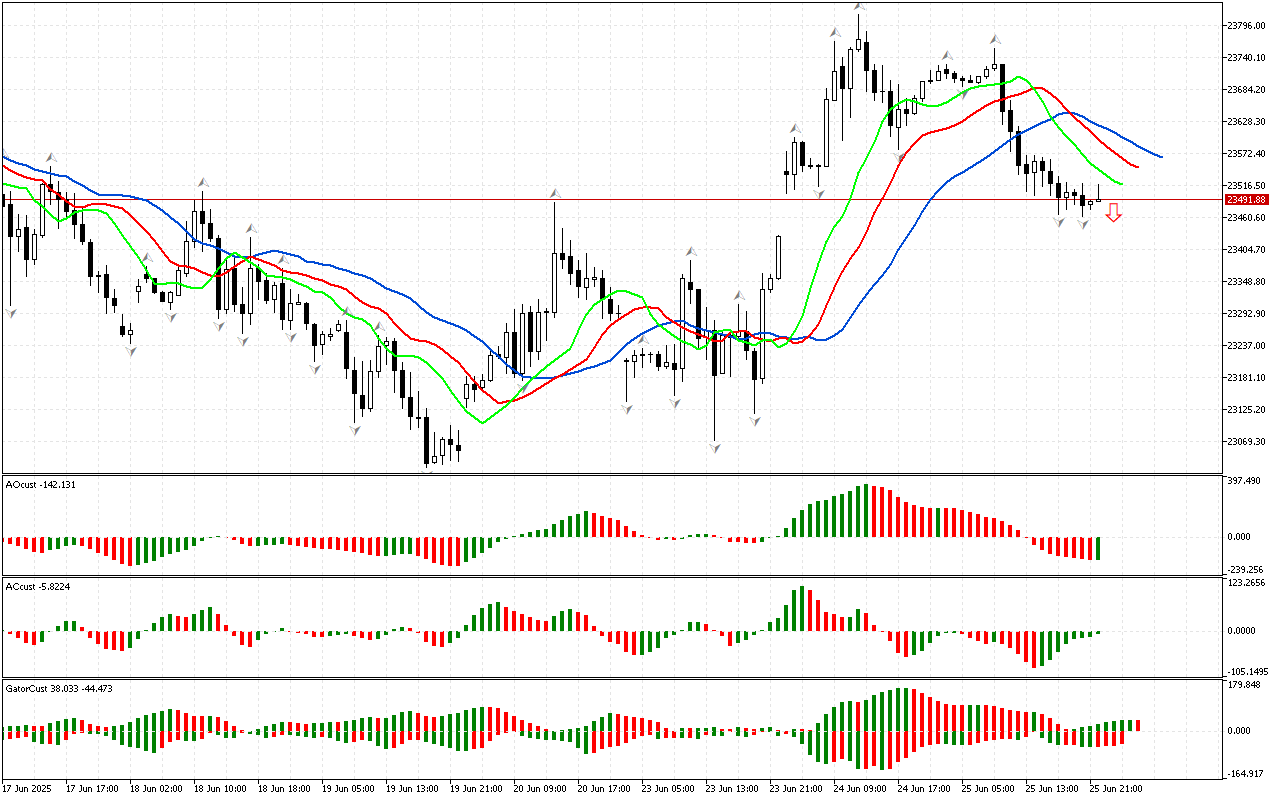This screenshot has width=1280, height=800.
Task: Click the up fractal above the 20 Jun 09:00 spike
Action: [554, 193]
